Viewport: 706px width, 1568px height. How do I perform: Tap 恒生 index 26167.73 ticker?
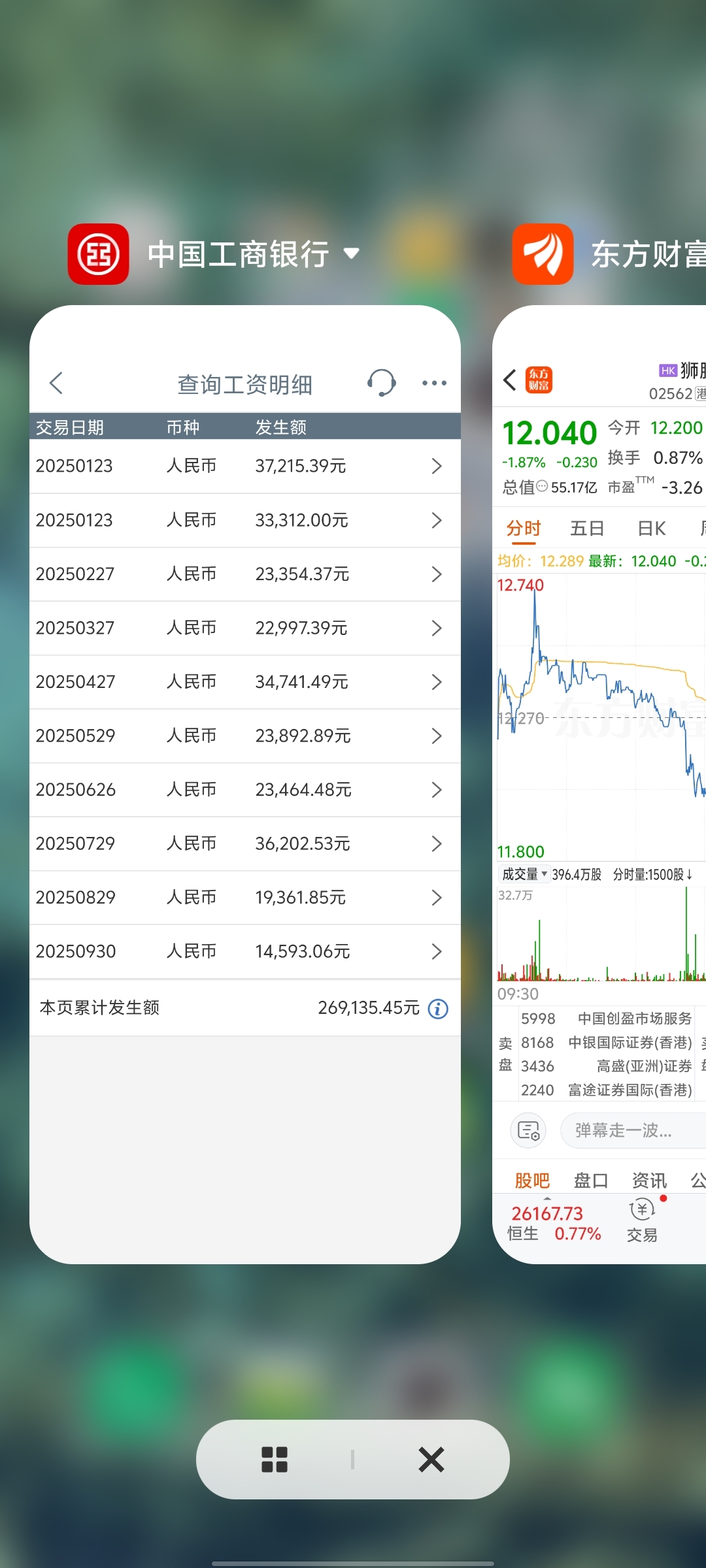pos(554,1223)
